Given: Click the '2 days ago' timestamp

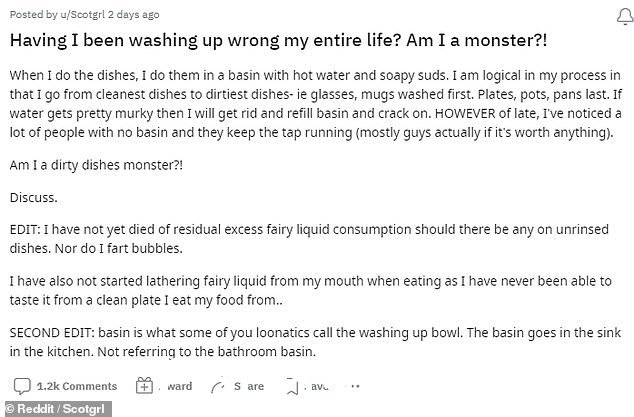Looking at the screenshot, I should (133, 15).
